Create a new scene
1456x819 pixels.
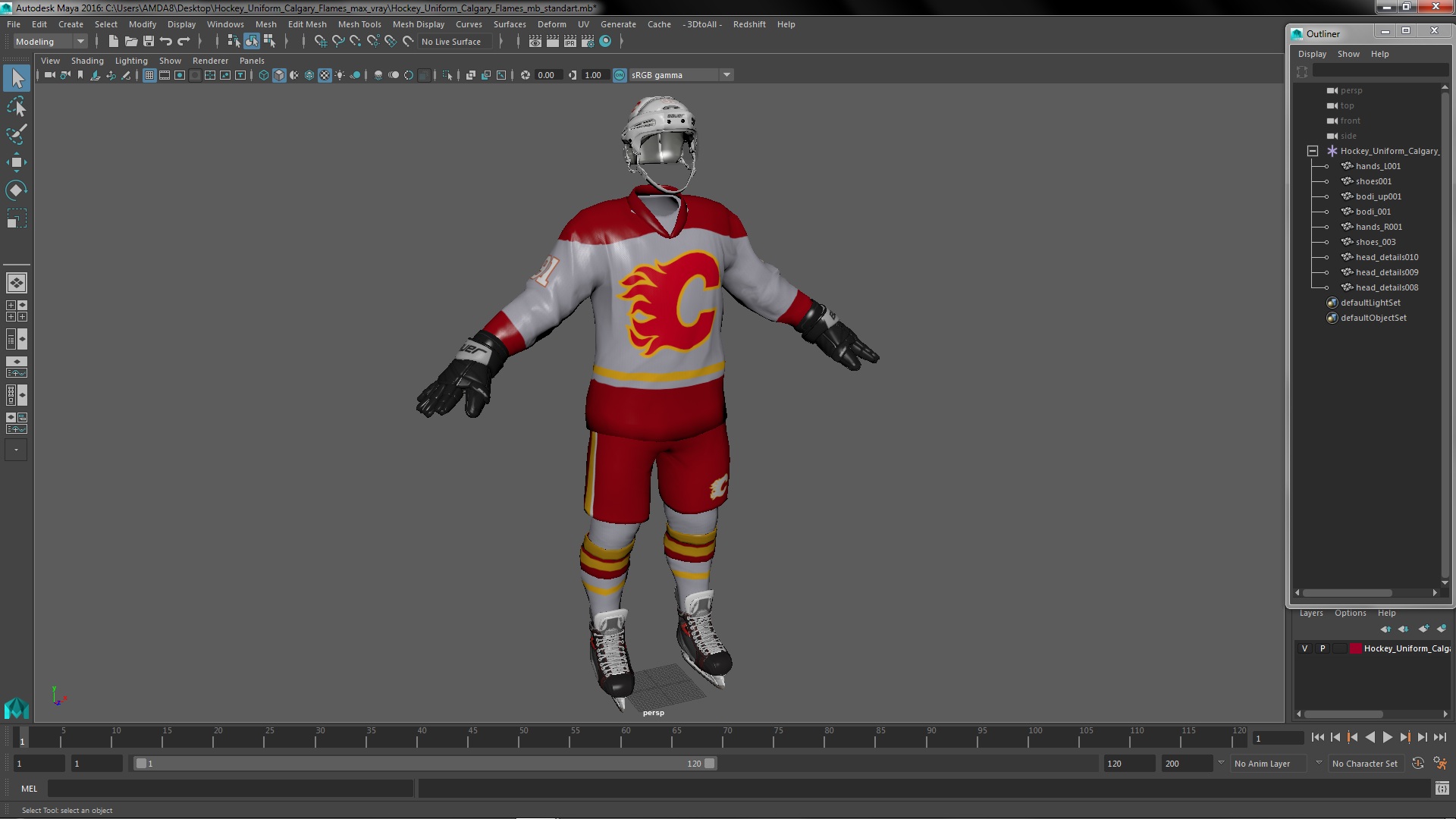pyautogui.click(x=114, y=42)
